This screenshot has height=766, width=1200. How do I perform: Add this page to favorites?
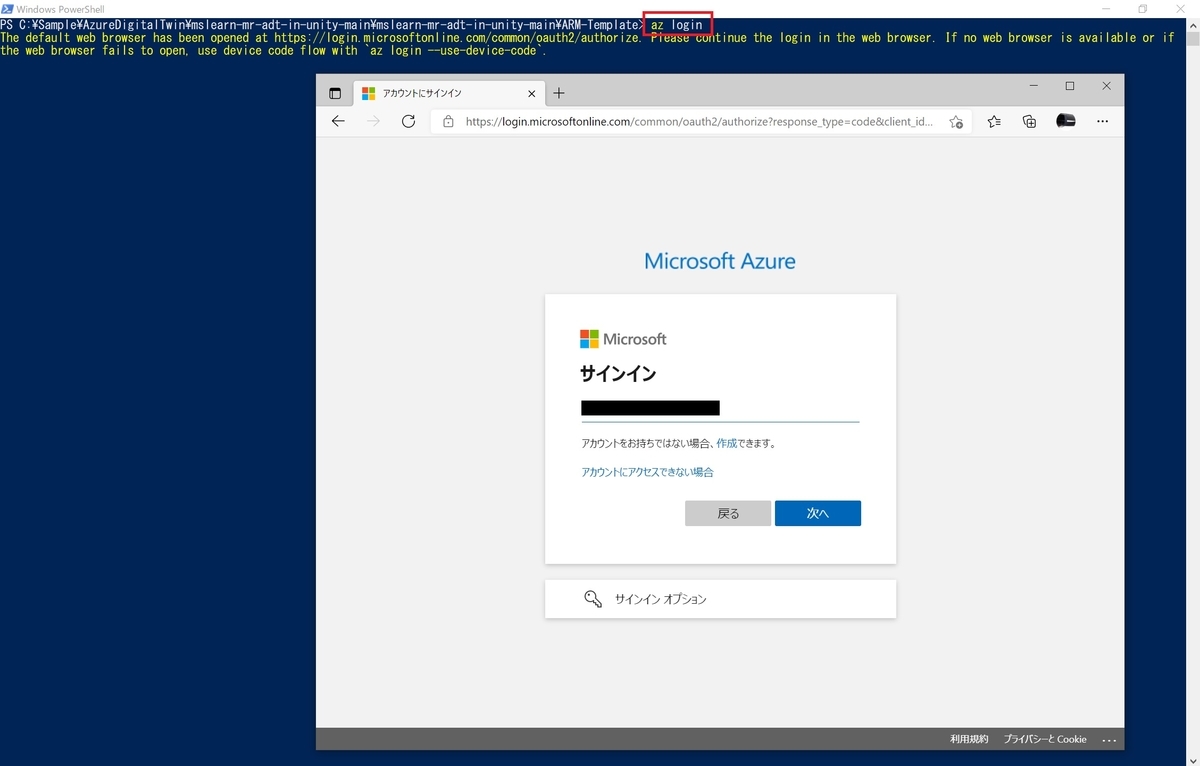coord(956,121)
